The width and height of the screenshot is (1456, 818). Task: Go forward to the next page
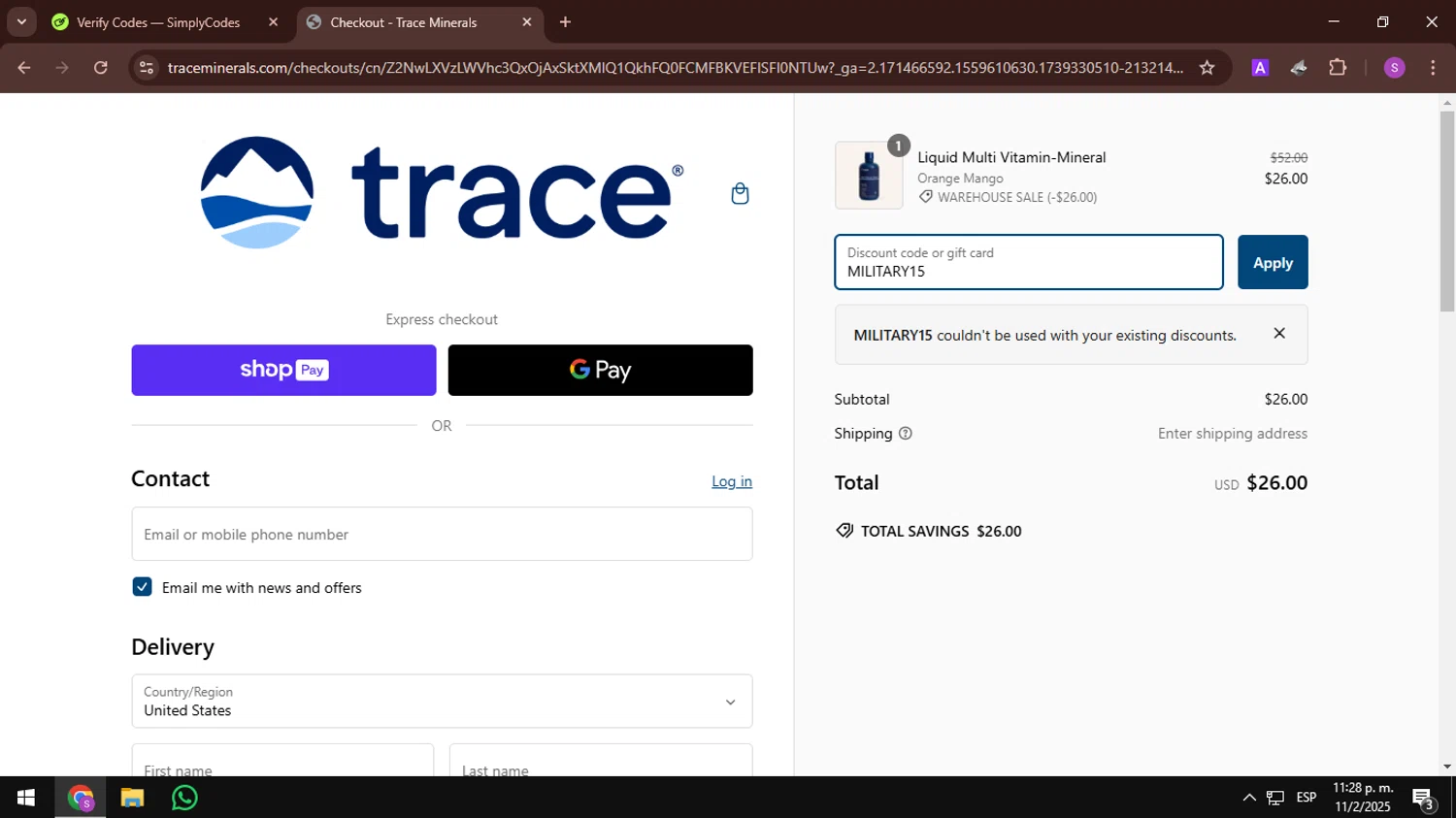(x=62, y=68)
